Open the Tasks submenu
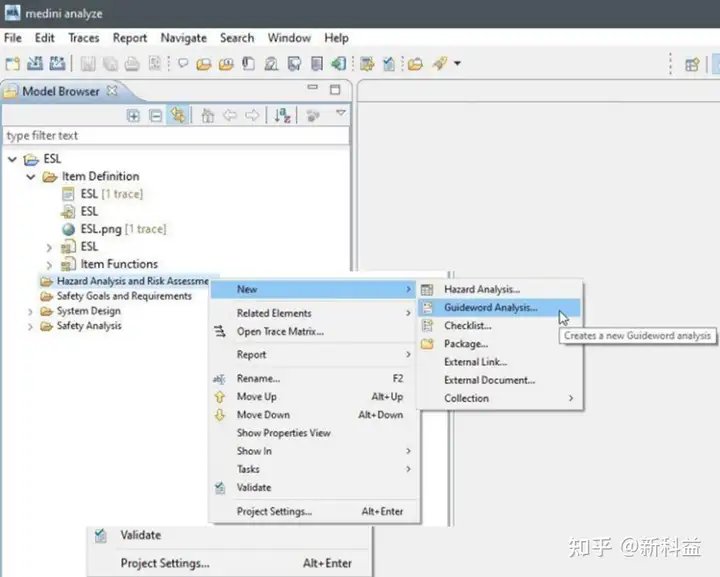This screenshot has height=577, width=720. [314, 469]
